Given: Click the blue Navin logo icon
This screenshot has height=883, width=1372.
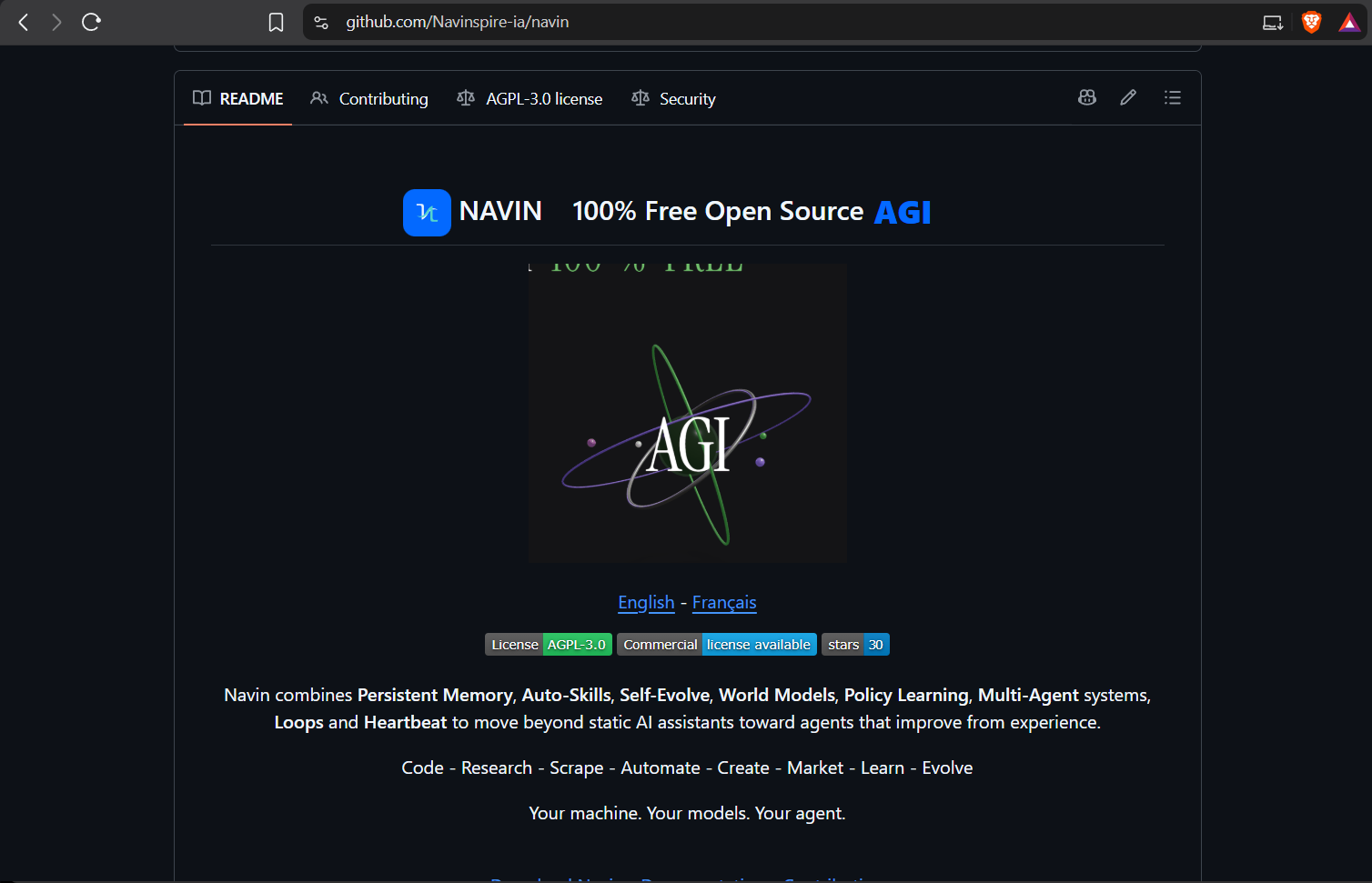Looking at the screenshot, I should (427, 212).
